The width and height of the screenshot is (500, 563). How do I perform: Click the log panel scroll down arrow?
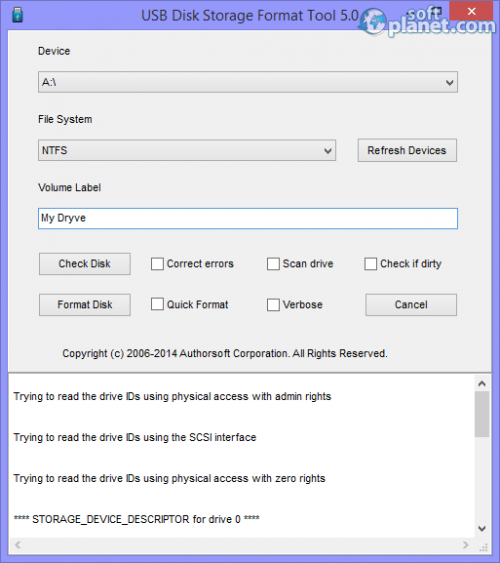click(x=482, y=529)
